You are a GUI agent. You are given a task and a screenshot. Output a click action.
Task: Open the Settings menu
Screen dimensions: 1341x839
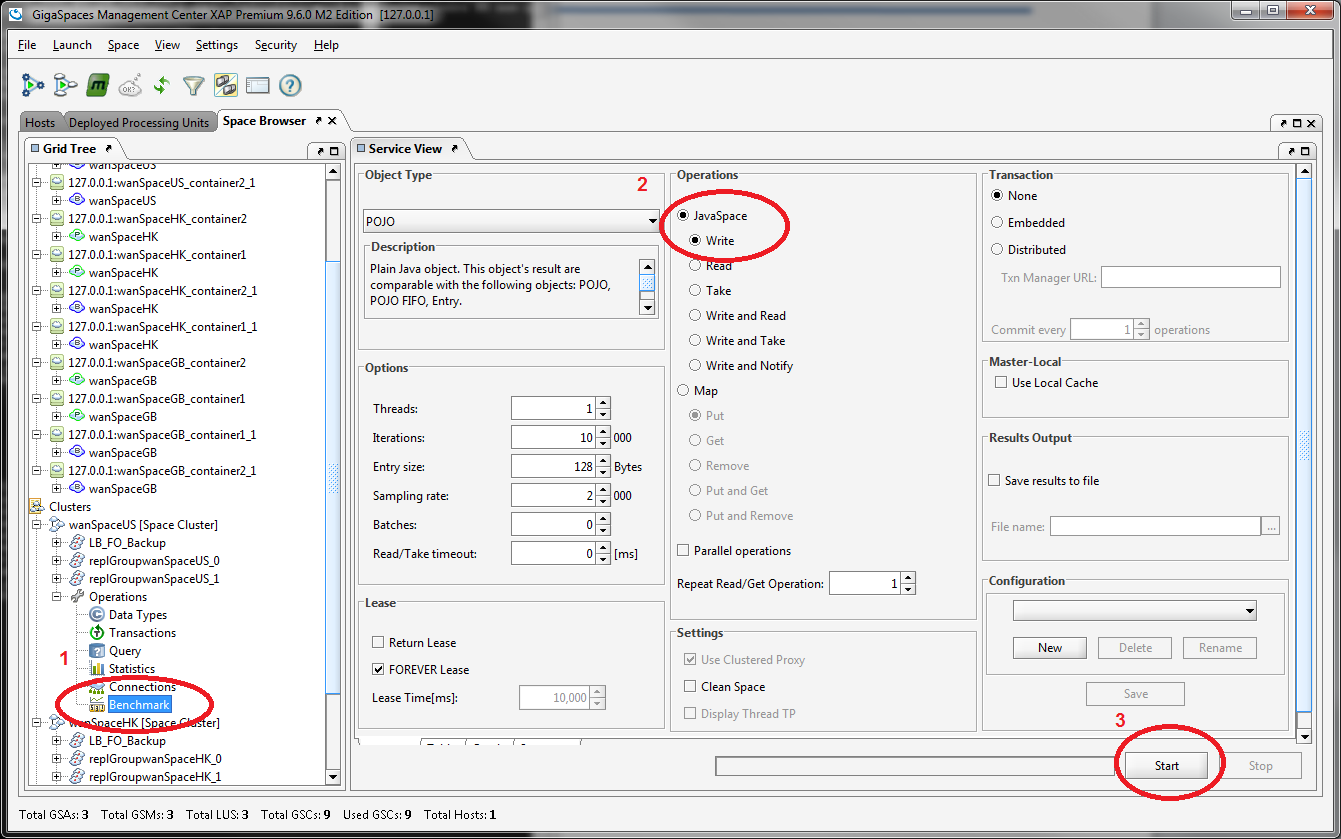[217, 45]
